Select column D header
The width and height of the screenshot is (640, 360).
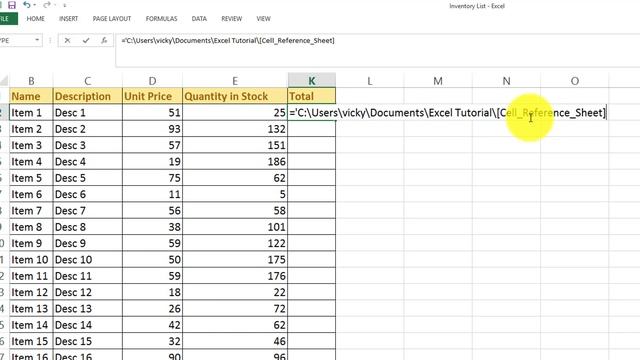point(152,81)
